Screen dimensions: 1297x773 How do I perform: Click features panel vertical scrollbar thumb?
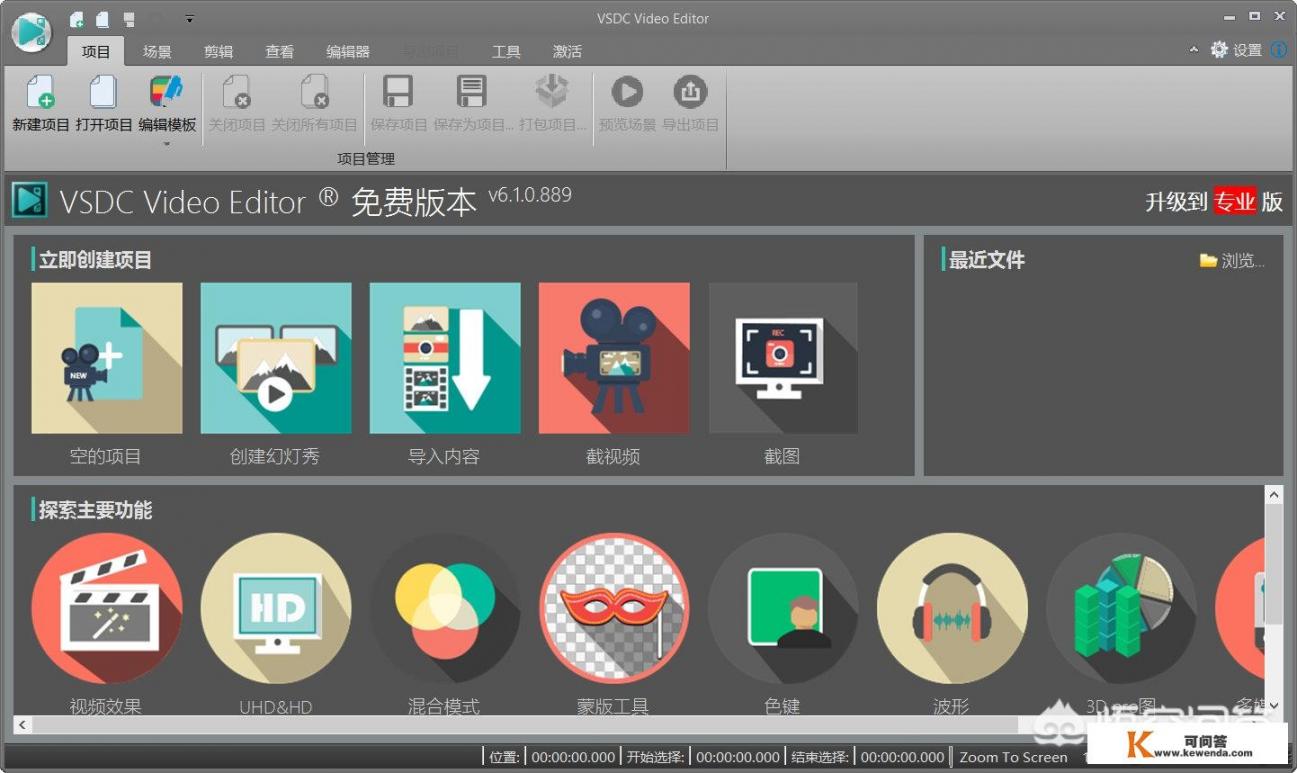tap(1273, 565)
